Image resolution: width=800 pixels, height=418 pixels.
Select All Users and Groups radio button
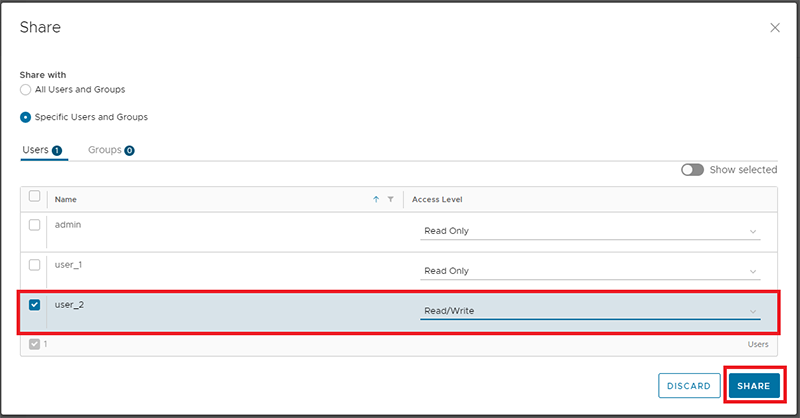click(x=26, y=90)
